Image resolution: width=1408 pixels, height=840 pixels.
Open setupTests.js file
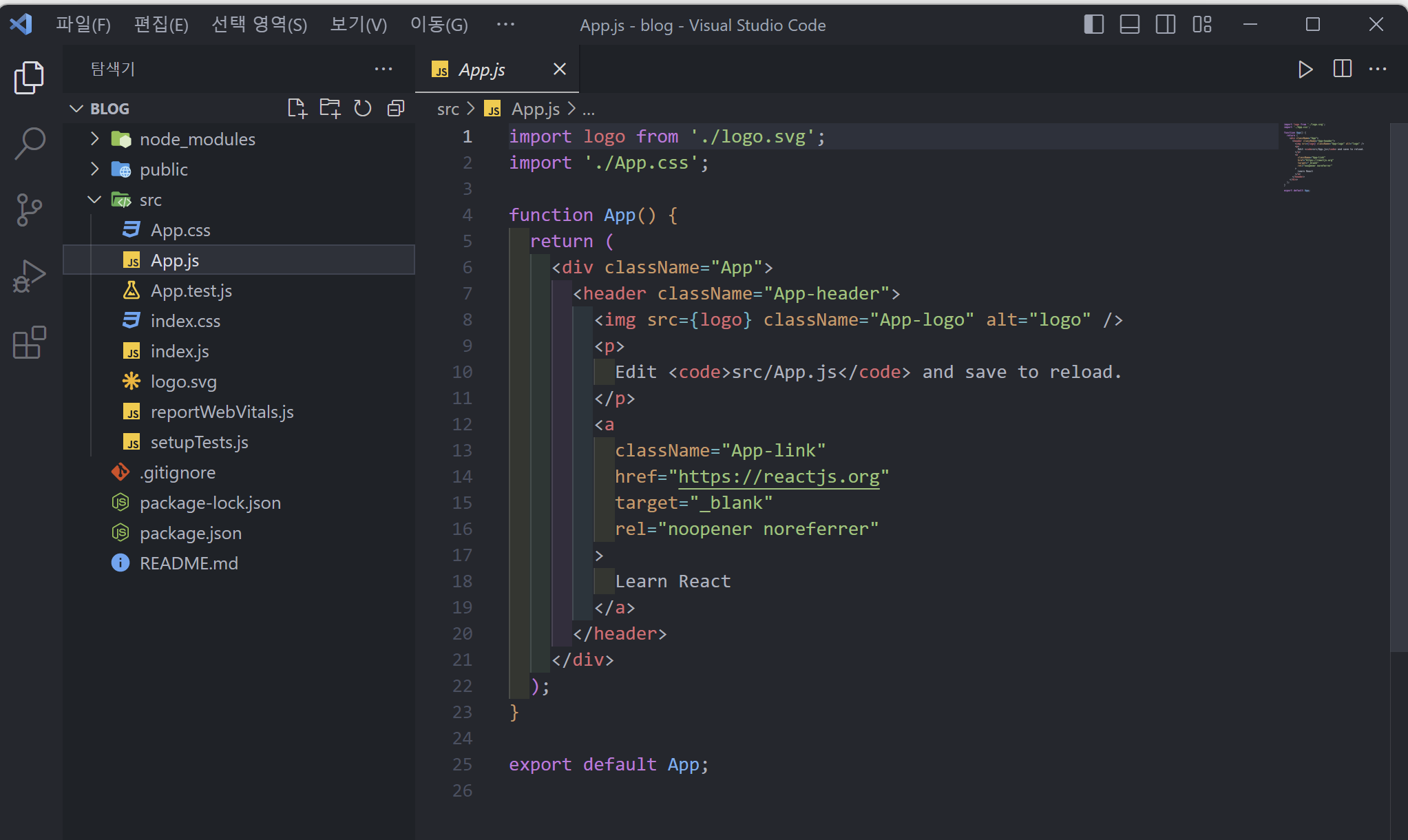238,442
